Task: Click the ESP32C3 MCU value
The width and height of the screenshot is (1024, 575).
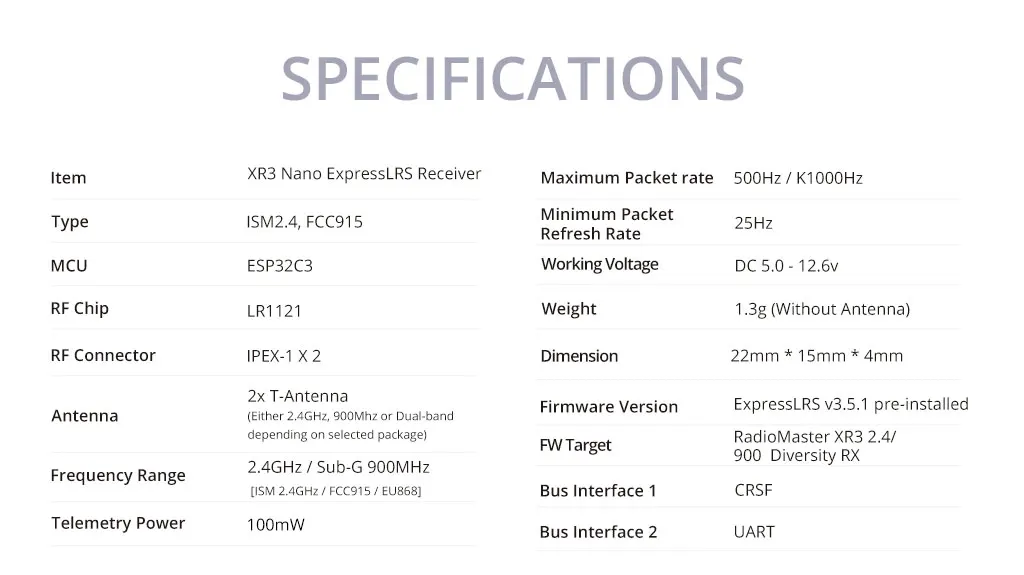Action: [x=280, y=266]
